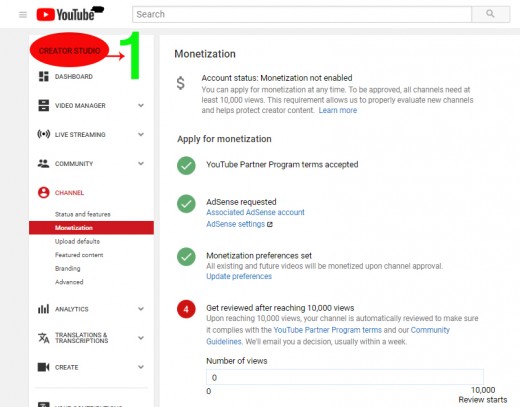Open Associated AdSense account link
The image size is (520, 407).
(255, 212)
